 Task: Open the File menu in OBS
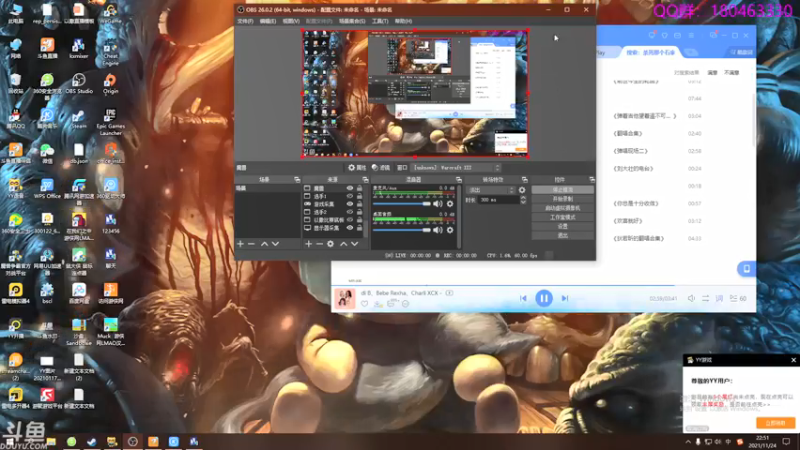(x=245, y=20)
